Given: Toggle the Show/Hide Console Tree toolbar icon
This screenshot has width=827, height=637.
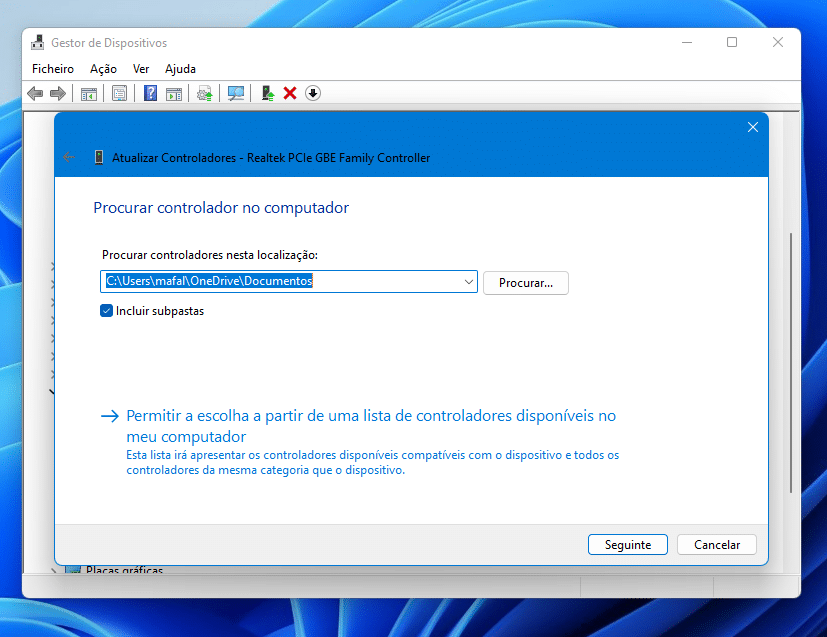Looking at the screenshot, I should (x=89, y=94).
